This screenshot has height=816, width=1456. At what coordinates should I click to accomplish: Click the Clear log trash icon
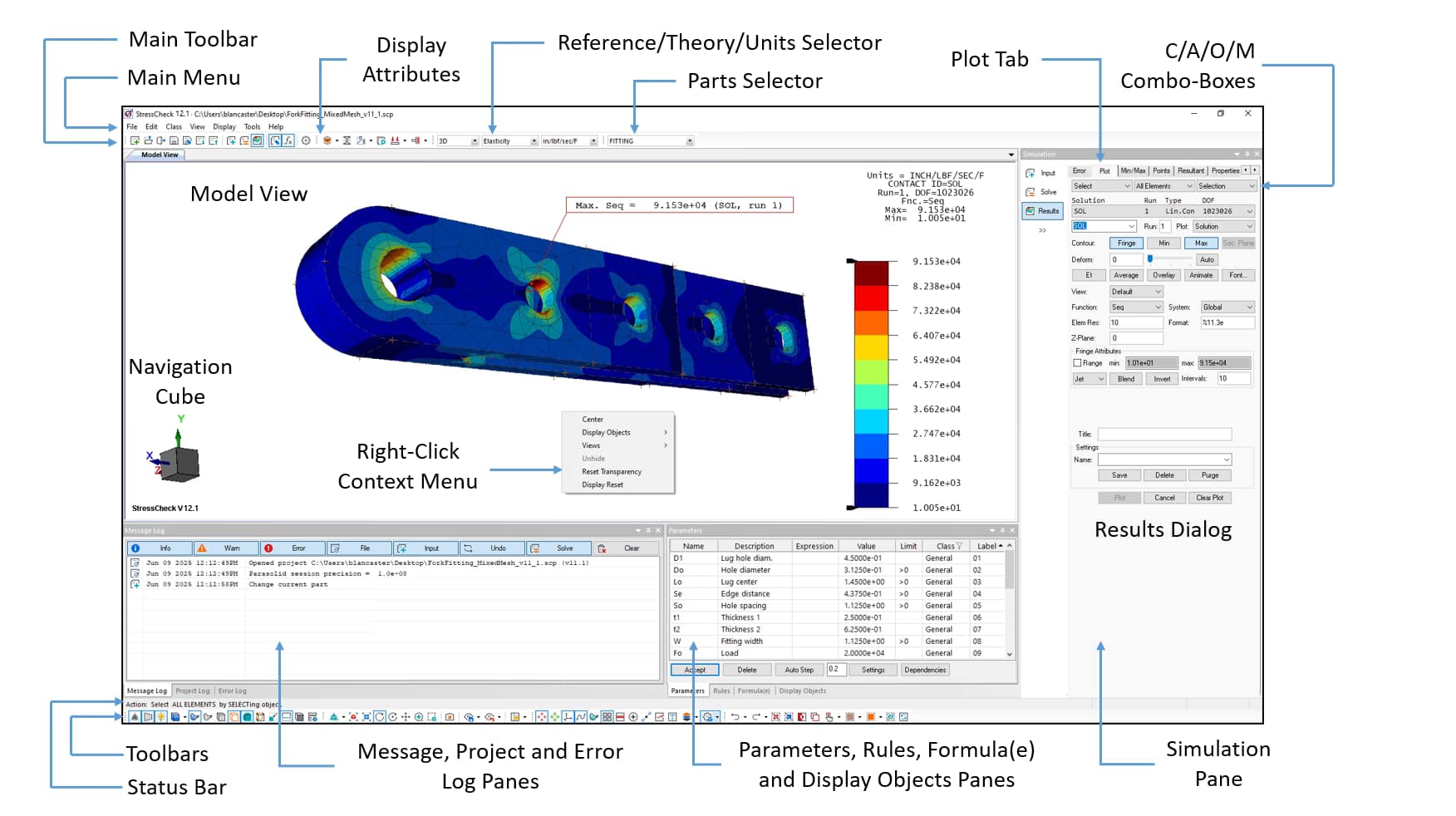pyautogui.click(x=603, y=548)
